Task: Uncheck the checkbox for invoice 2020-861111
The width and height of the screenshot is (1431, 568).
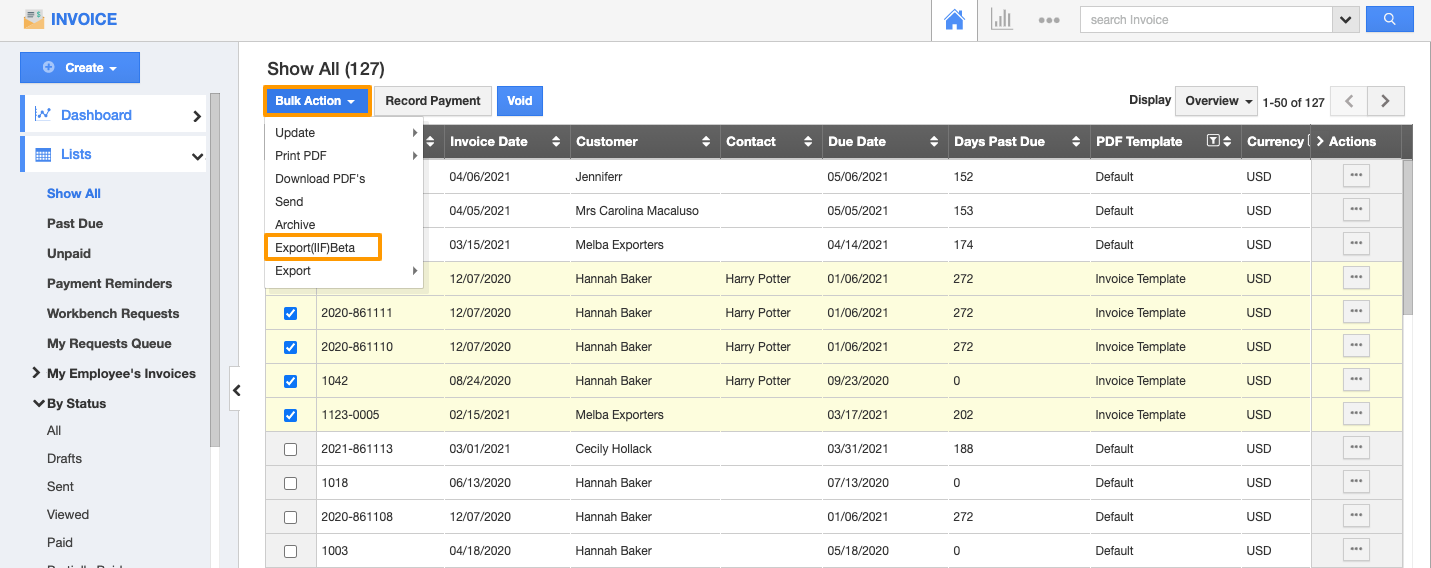Action: pos(291,313)
